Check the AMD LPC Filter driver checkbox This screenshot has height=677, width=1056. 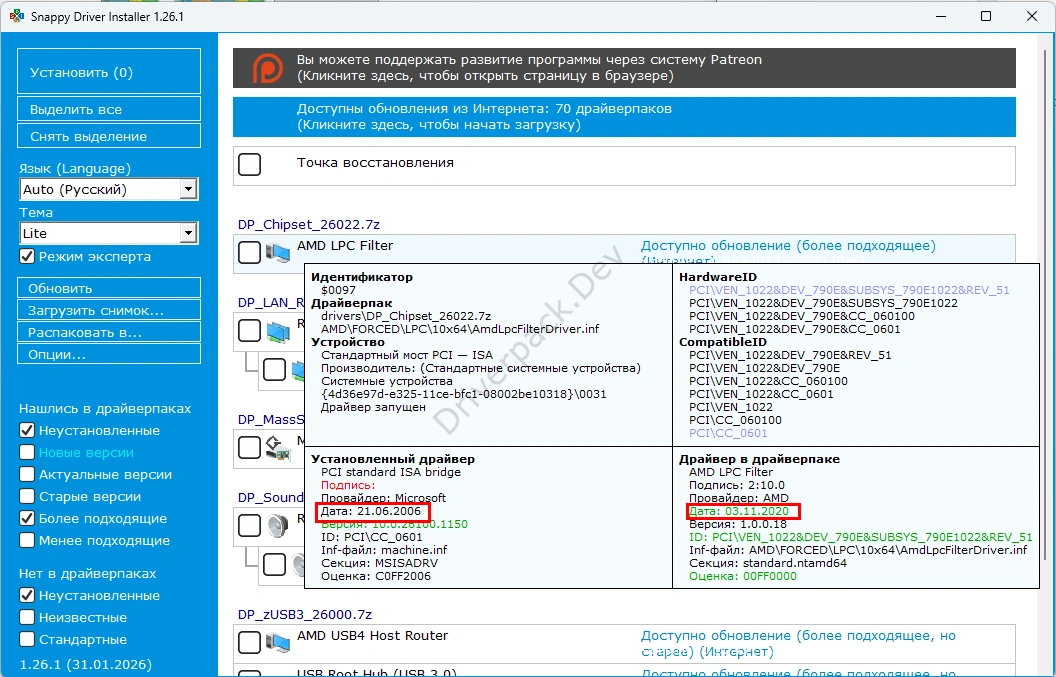[249, 253]
